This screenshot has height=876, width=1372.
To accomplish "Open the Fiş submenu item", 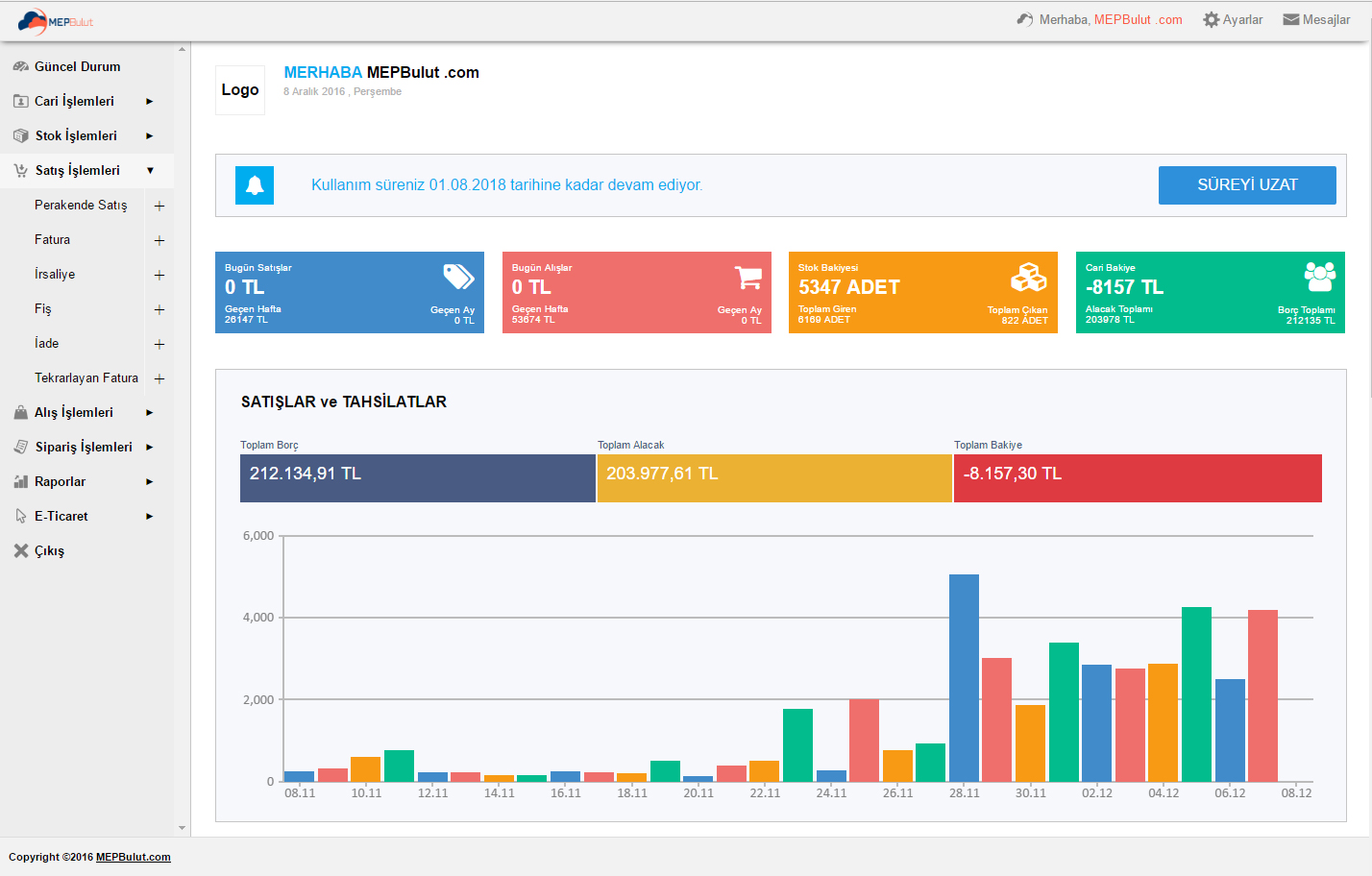I will point(43,308).
